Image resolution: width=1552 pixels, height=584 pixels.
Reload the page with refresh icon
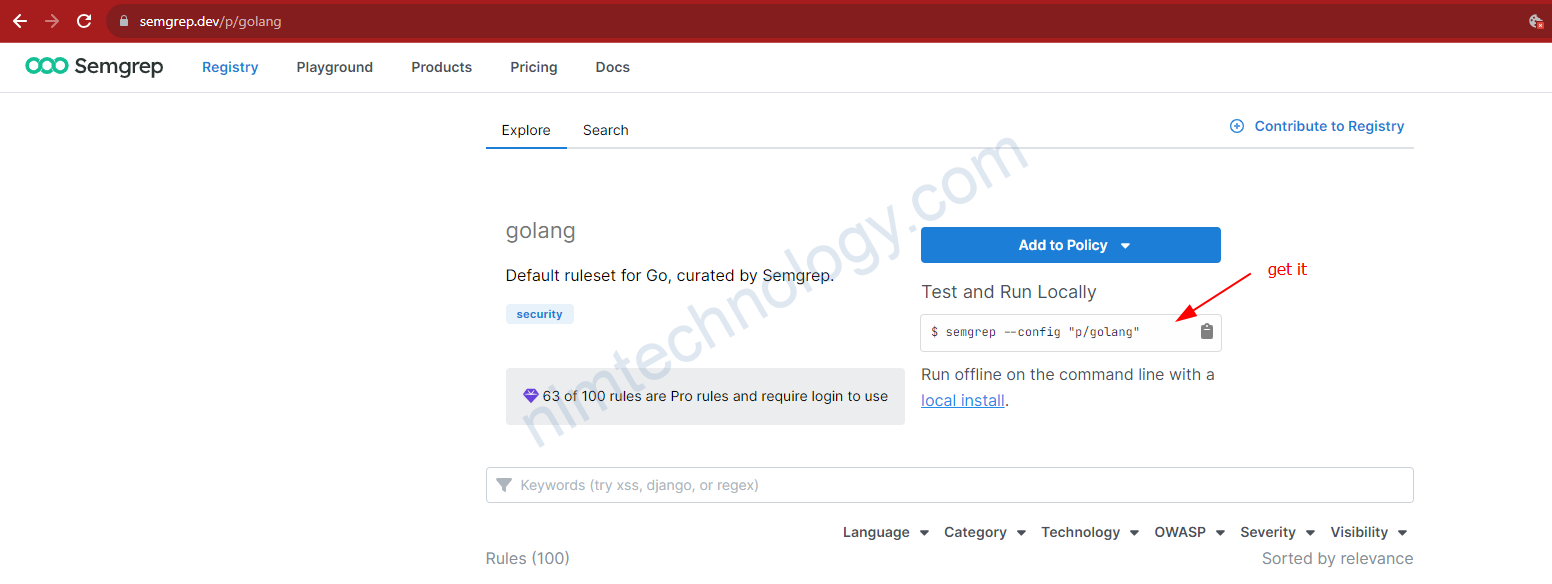pos(84,21)
